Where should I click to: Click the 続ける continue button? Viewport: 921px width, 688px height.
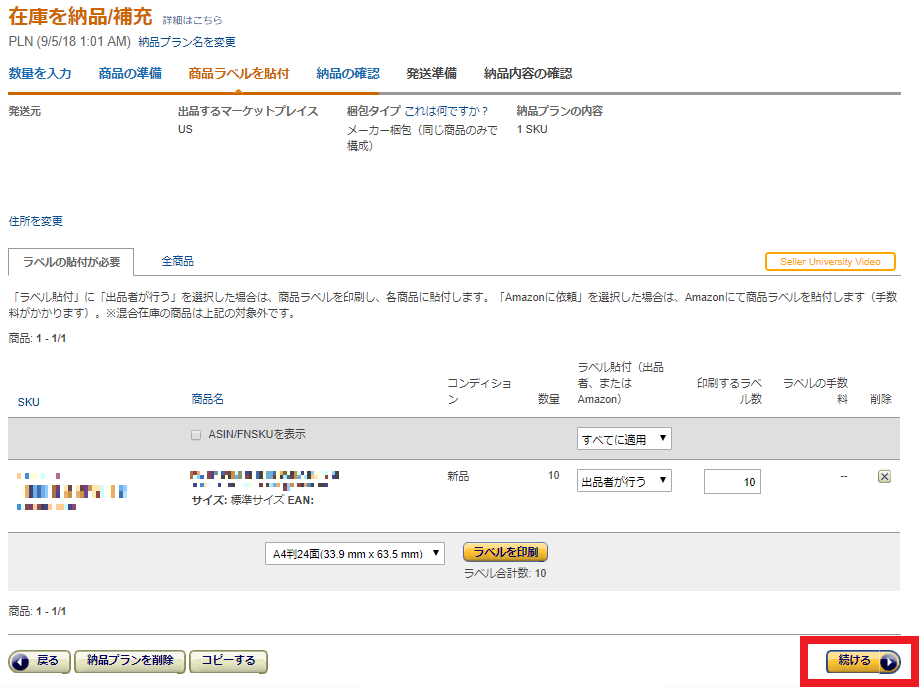click(x=862, y=661)
